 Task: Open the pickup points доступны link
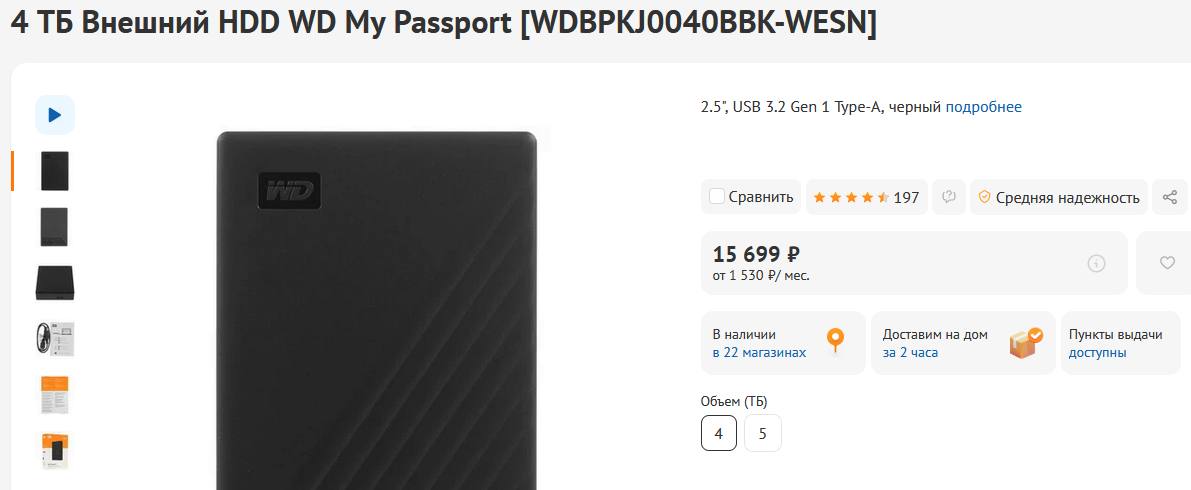click(1097, 352)
